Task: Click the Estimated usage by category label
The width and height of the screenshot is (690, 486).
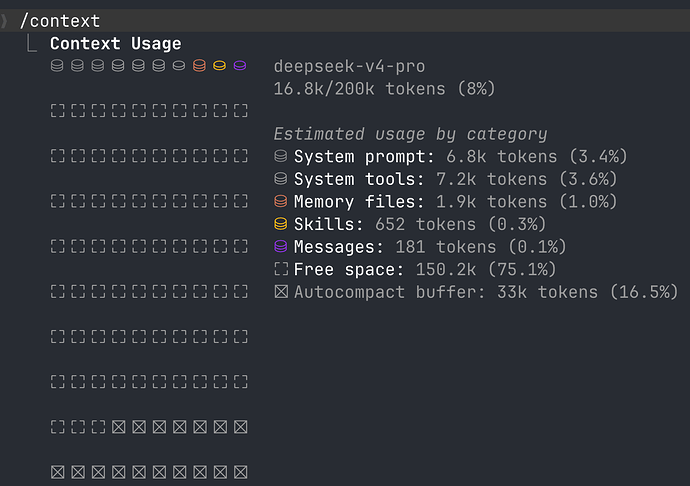Action: pos(410,134)
